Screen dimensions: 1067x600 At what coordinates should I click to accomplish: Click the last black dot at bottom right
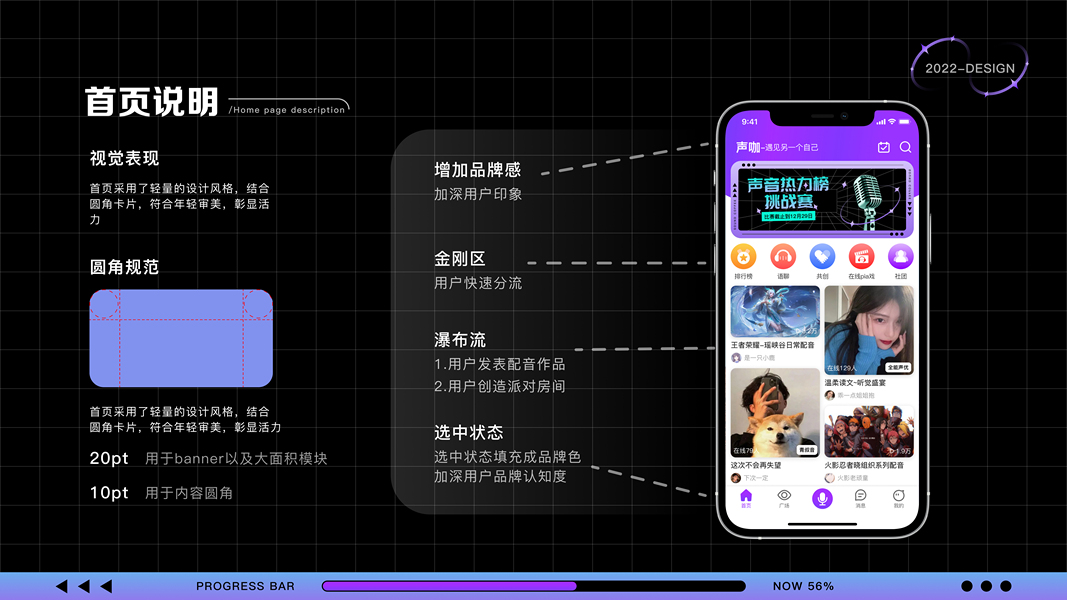coord(1006,586)
